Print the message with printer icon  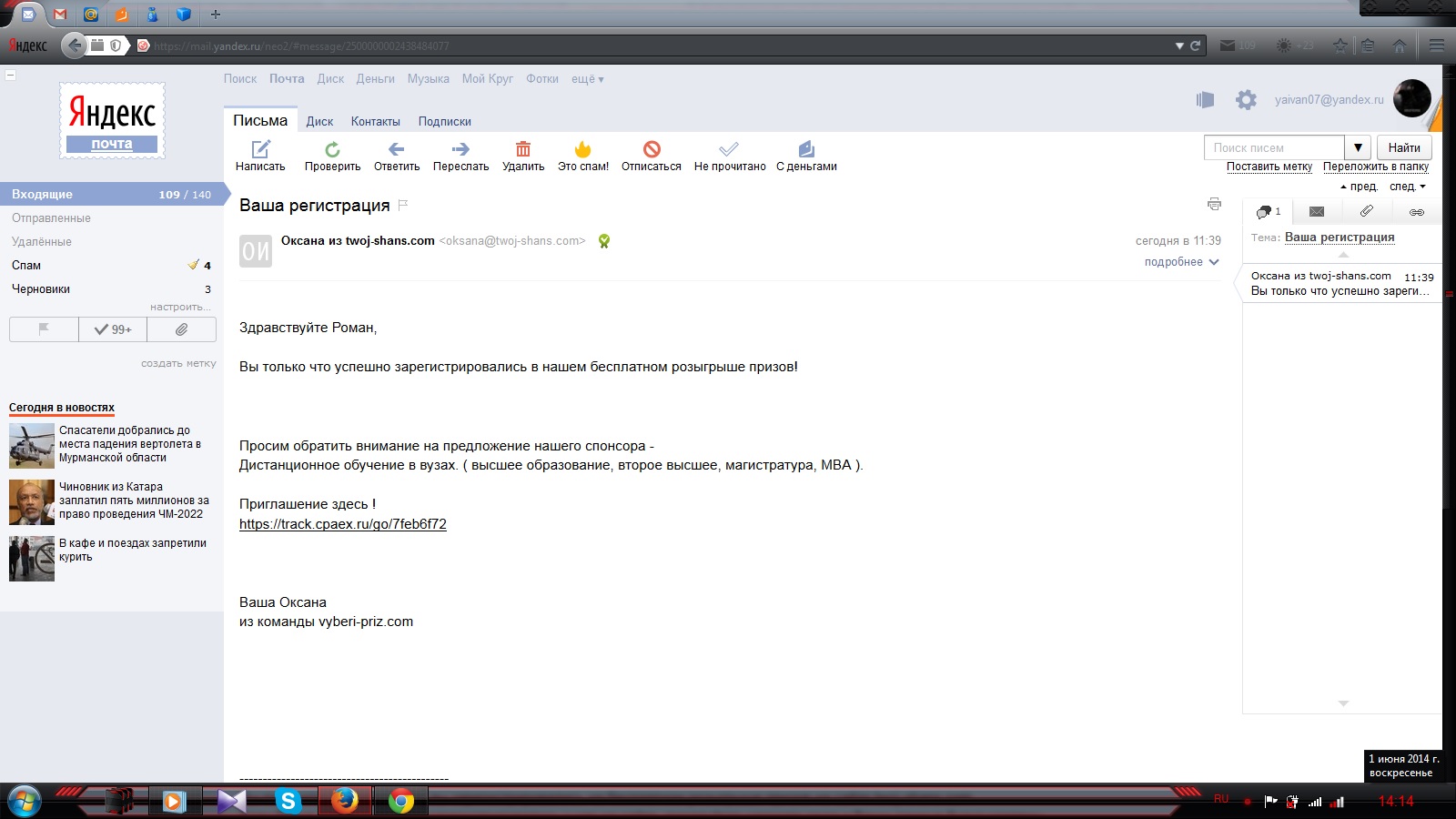click(x=1214, y=204)
